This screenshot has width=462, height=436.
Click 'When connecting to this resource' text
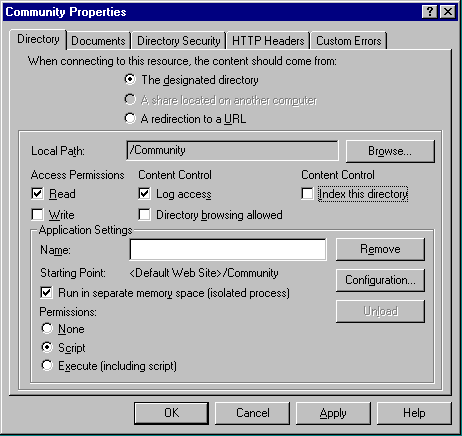coord(182,61)
